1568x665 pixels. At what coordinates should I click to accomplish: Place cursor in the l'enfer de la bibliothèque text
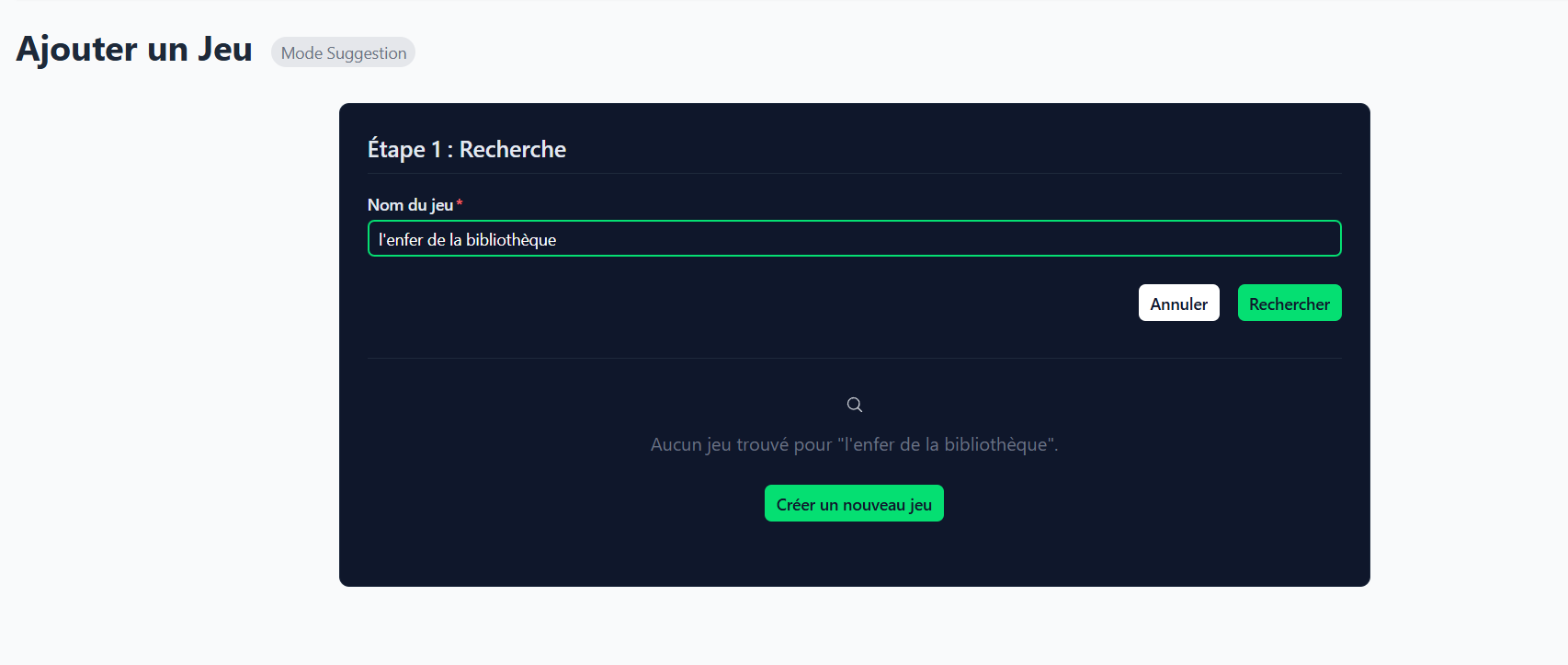(468, 240)
